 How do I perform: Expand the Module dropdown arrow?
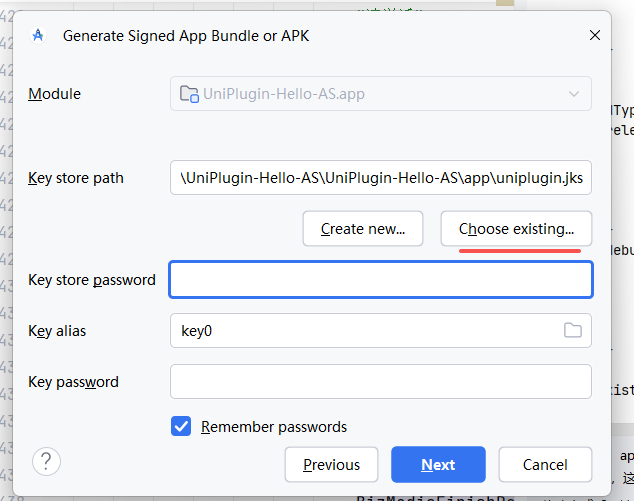click(x=574, y=94)
